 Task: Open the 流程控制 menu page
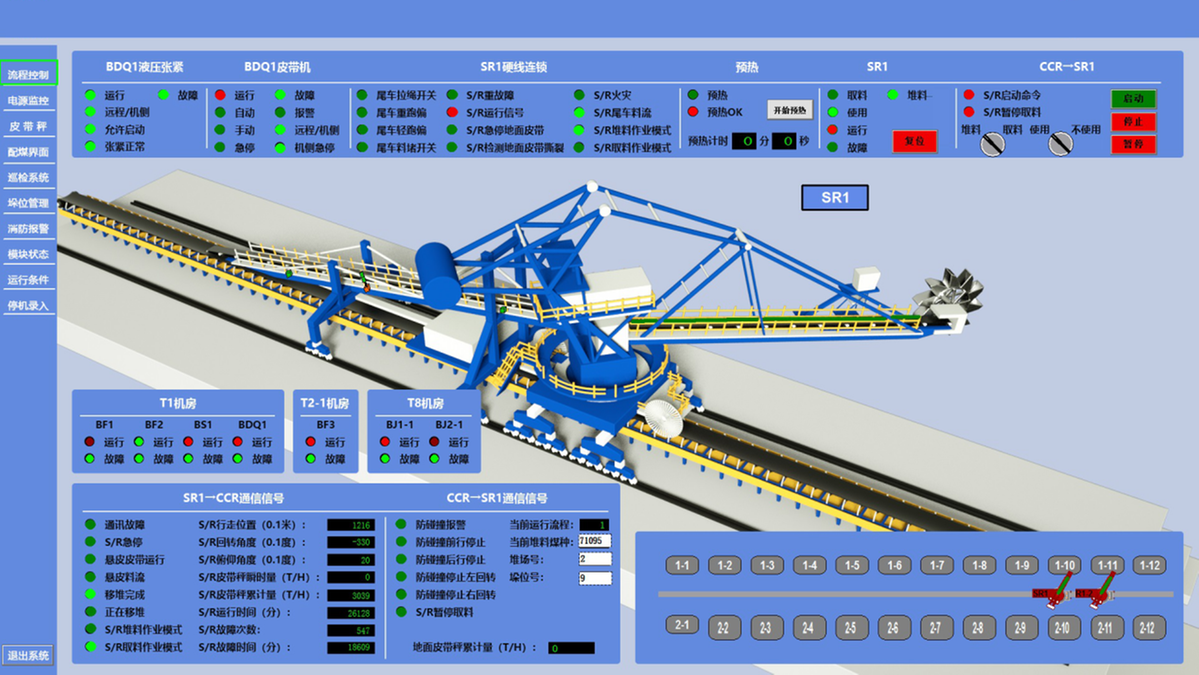point(28,74)
